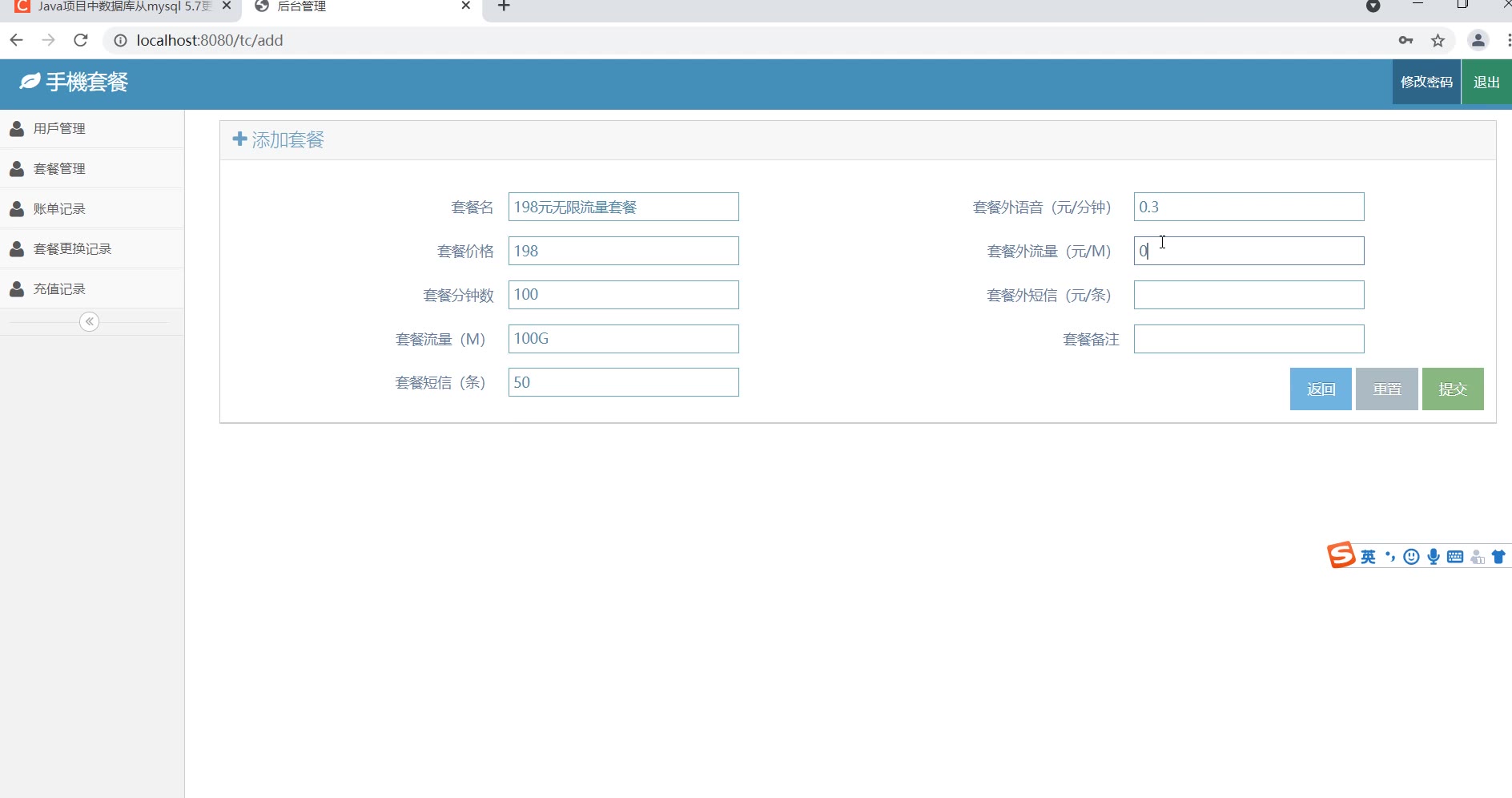Bookmark this page with the star icon
Screen dimensions: 1512x798
pyautogui.click(x=1438, y=40)
